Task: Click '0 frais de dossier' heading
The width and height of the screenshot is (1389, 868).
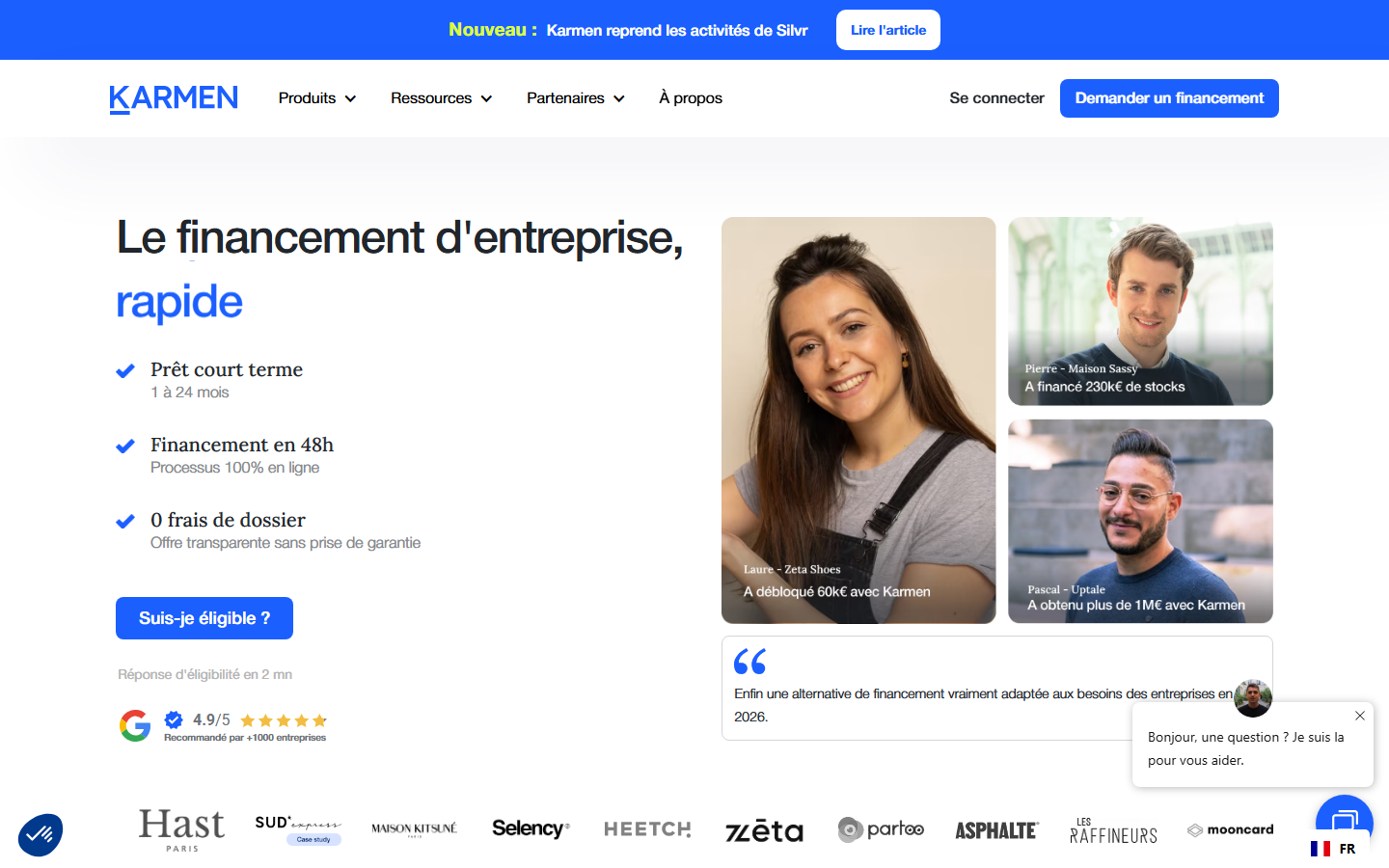Action: tap(228, 520)
